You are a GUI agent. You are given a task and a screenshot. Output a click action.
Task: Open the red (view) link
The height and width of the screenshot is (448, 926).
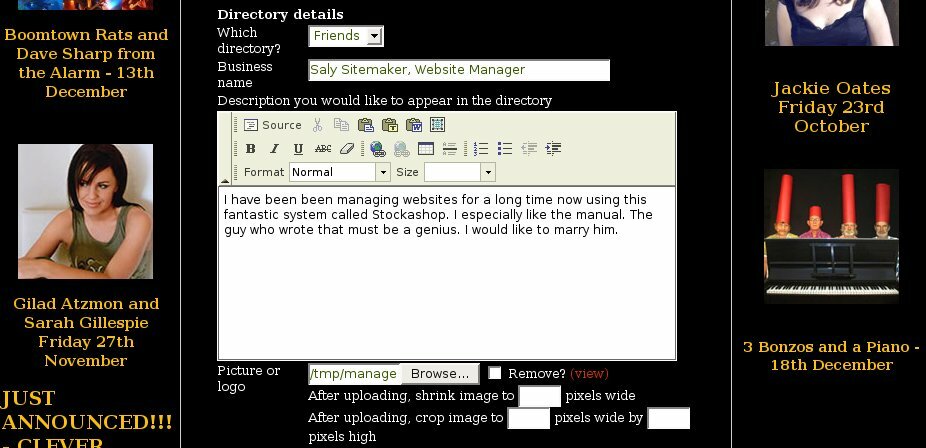[589, 374]
